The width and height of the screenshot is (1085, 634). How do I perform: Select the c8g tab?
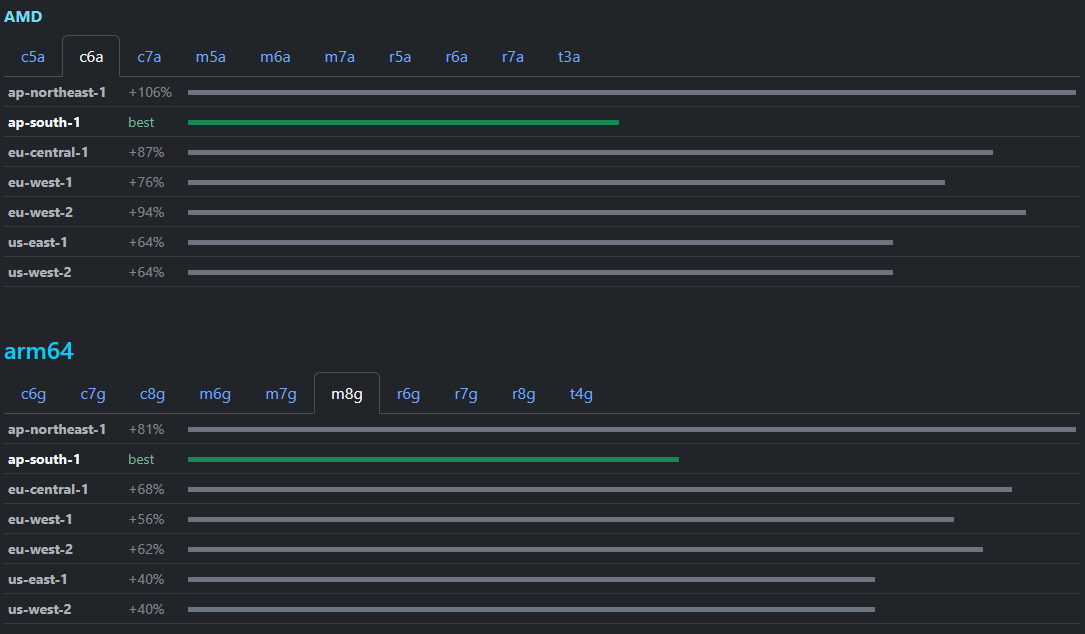(x=152, y=394)
